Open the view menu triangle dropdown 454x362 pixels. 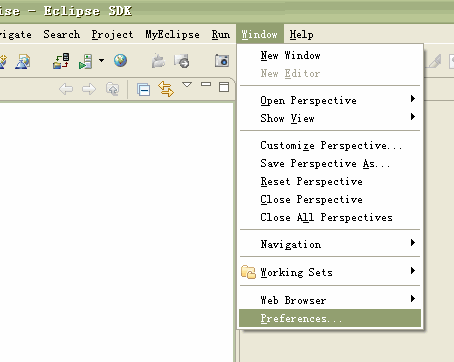tap(187, 85)
